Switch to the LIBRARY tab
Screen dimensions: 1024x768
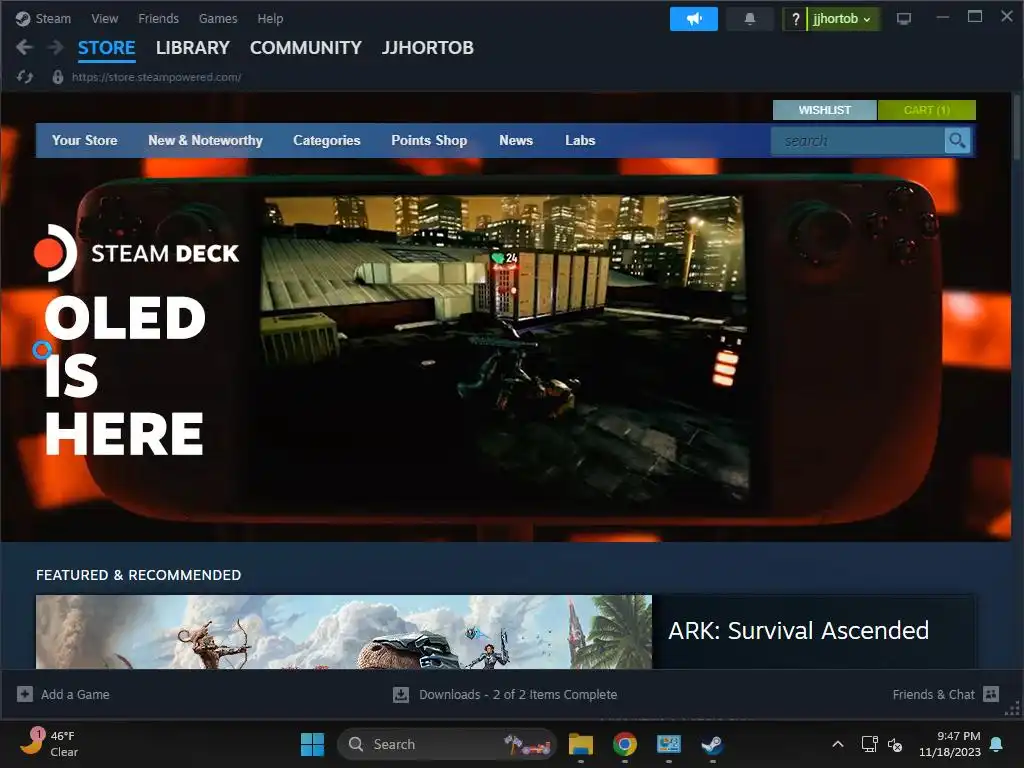(193, 48)
